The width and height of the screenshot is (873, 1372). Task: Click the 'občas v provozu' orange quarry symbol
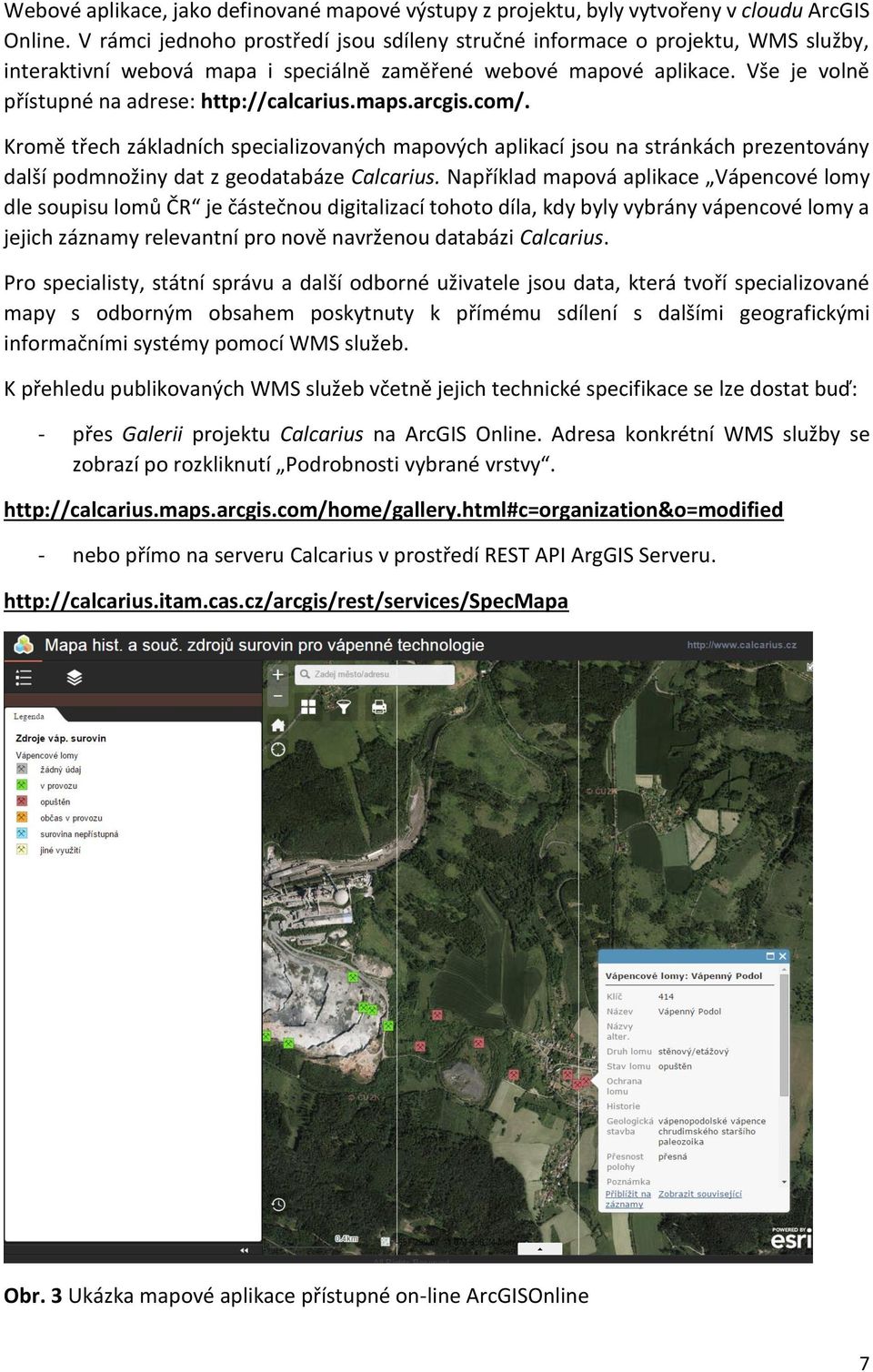click(22, 818)
